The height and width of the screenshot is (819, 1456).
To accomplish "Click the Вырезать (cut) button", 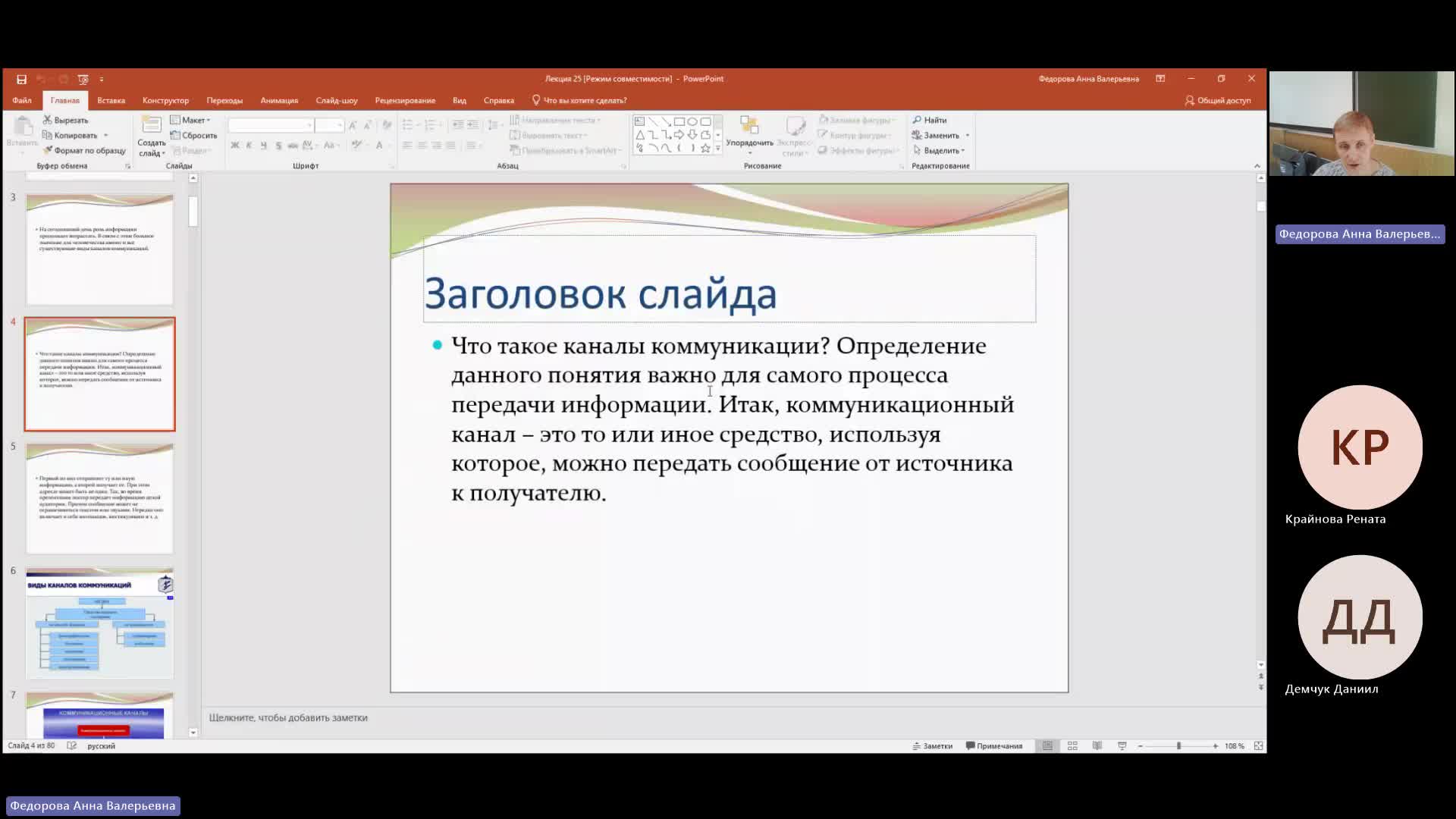I will click(66, 120).
